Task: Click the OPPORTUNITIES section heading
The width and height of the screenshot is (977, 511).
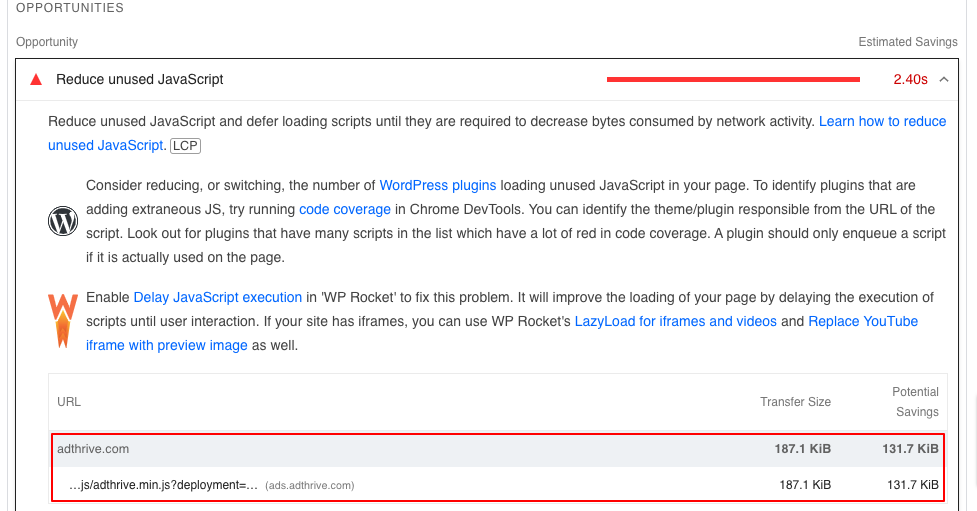Action: [70, 8]
